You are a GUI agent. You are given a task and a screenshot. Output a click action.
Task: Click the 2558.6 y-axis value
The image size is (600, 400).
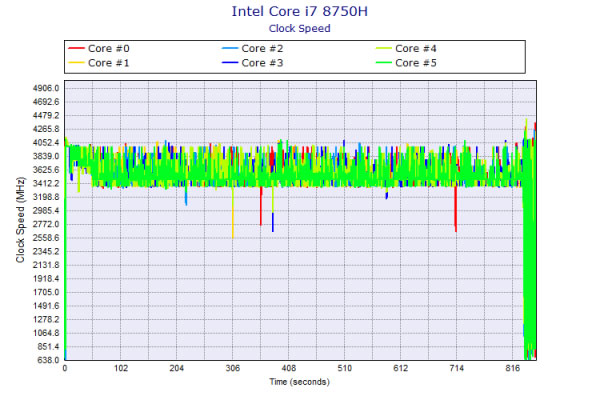46,238
